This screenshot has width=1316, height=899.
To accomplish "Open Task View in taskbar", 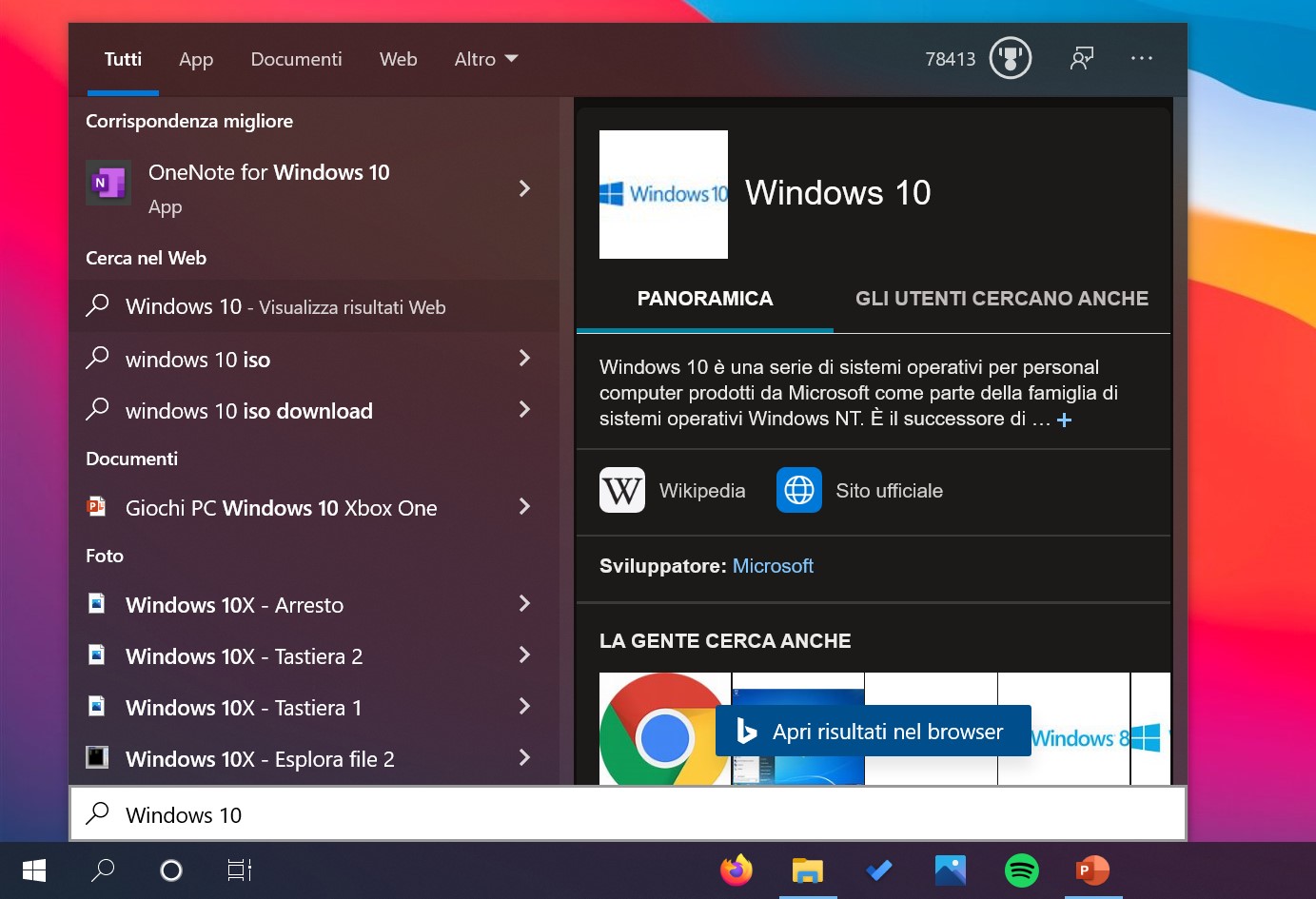I will (239, 870).
